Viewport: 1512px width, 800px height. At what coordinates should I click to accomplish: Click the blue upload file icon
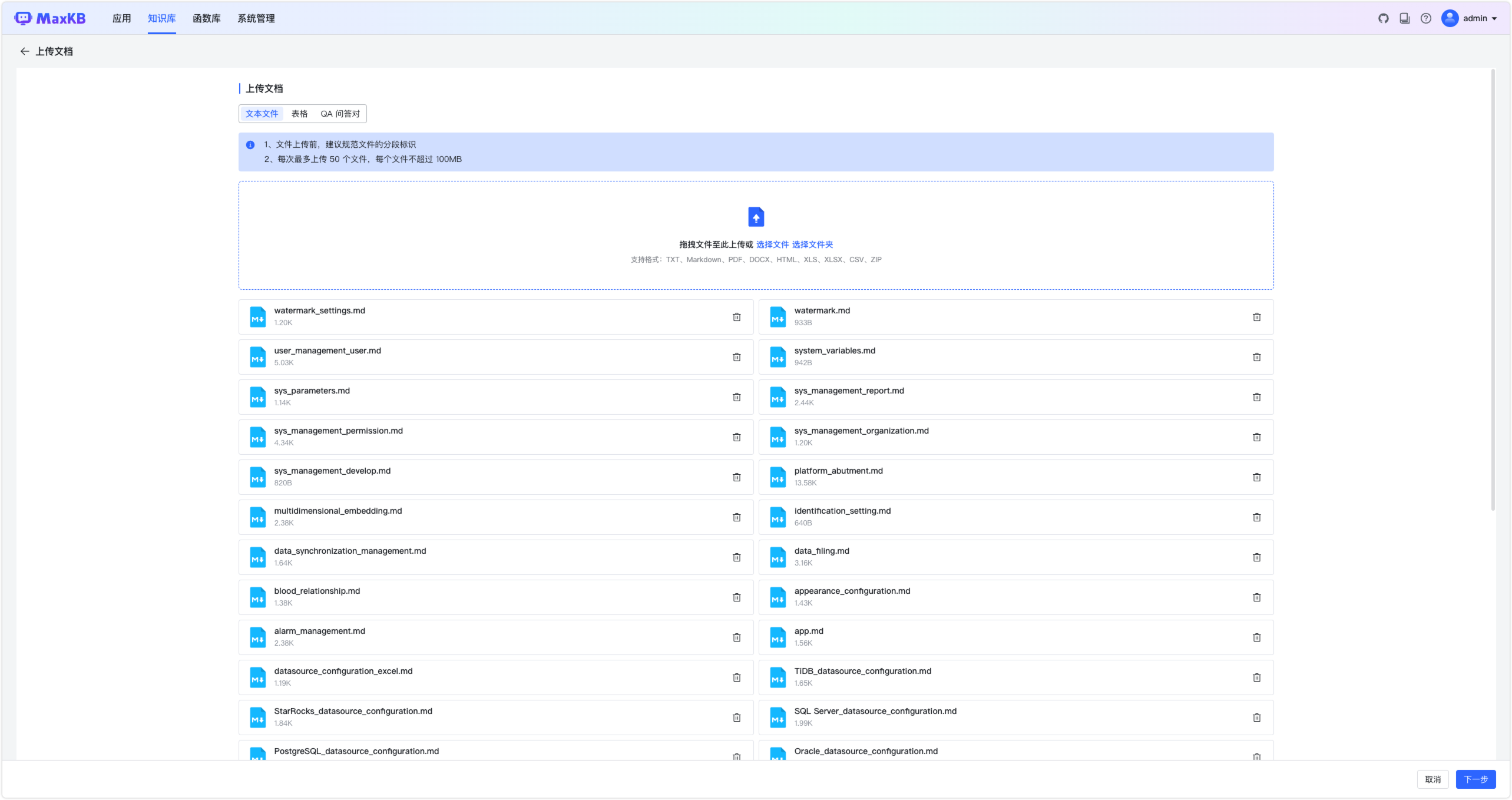coord(756,217)
